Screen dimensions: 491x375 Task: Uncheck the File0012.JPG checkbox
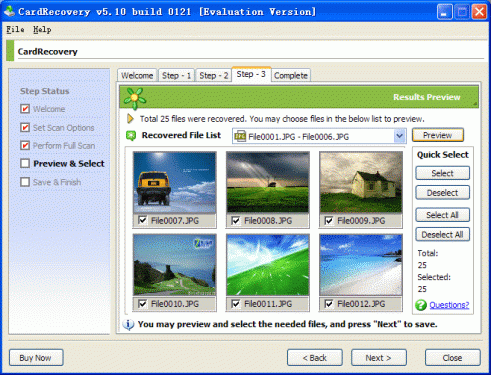pos(329,304)
